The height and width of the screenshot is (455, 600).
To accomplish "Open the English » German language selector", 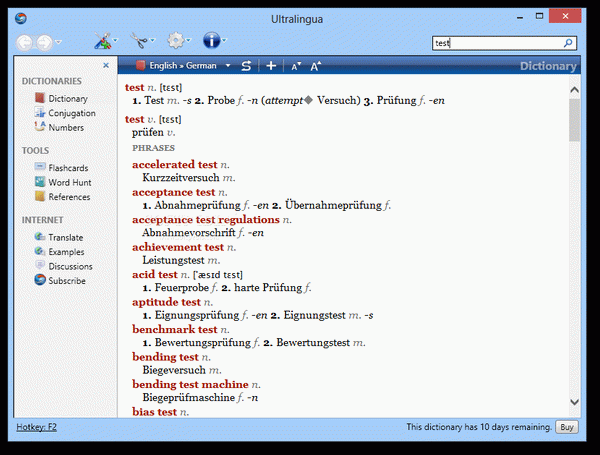I will pyautogui.click(x=190, y=65).
